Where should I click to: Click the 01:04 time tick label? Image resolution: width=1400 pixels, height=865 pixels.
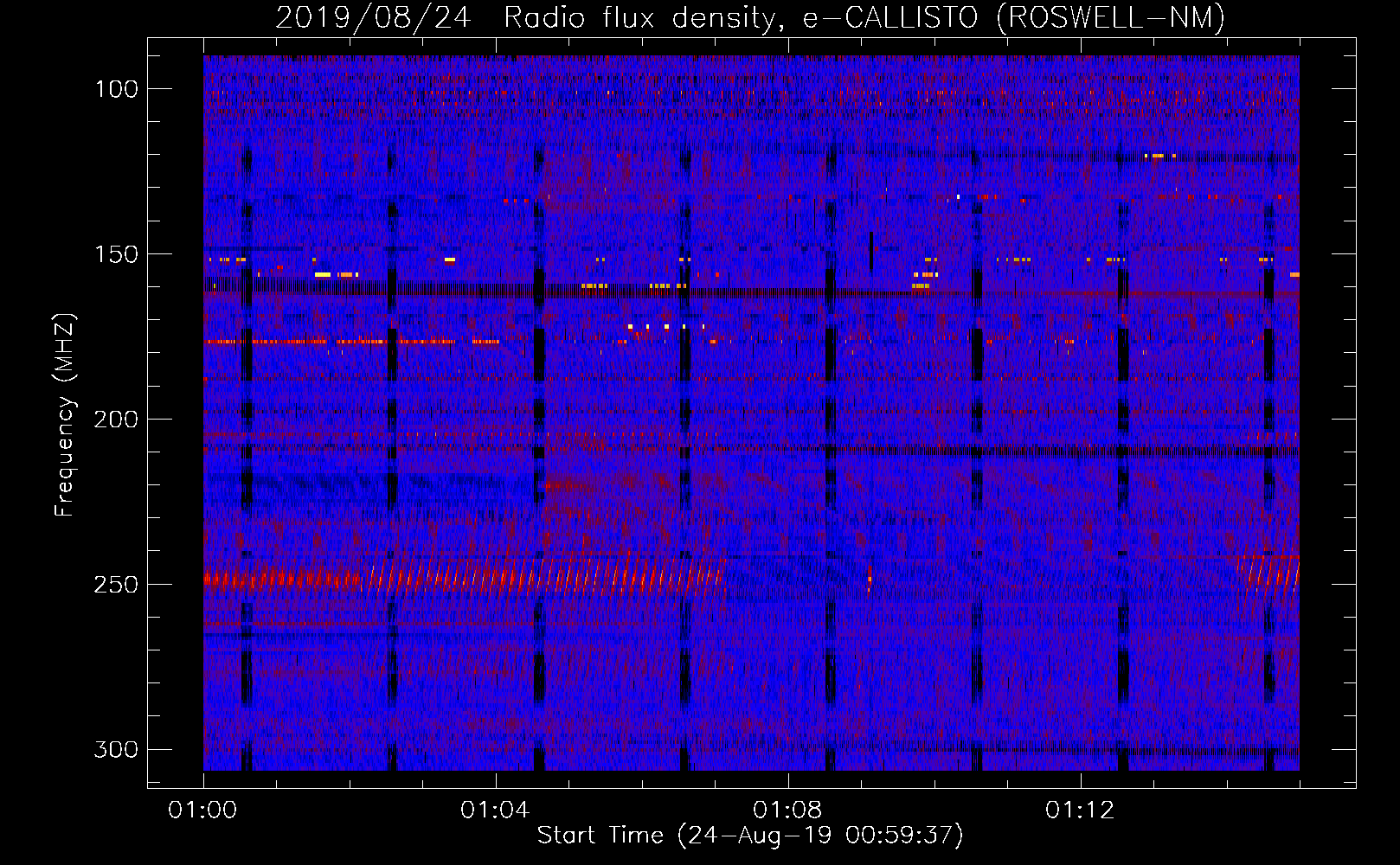(495, 811)
